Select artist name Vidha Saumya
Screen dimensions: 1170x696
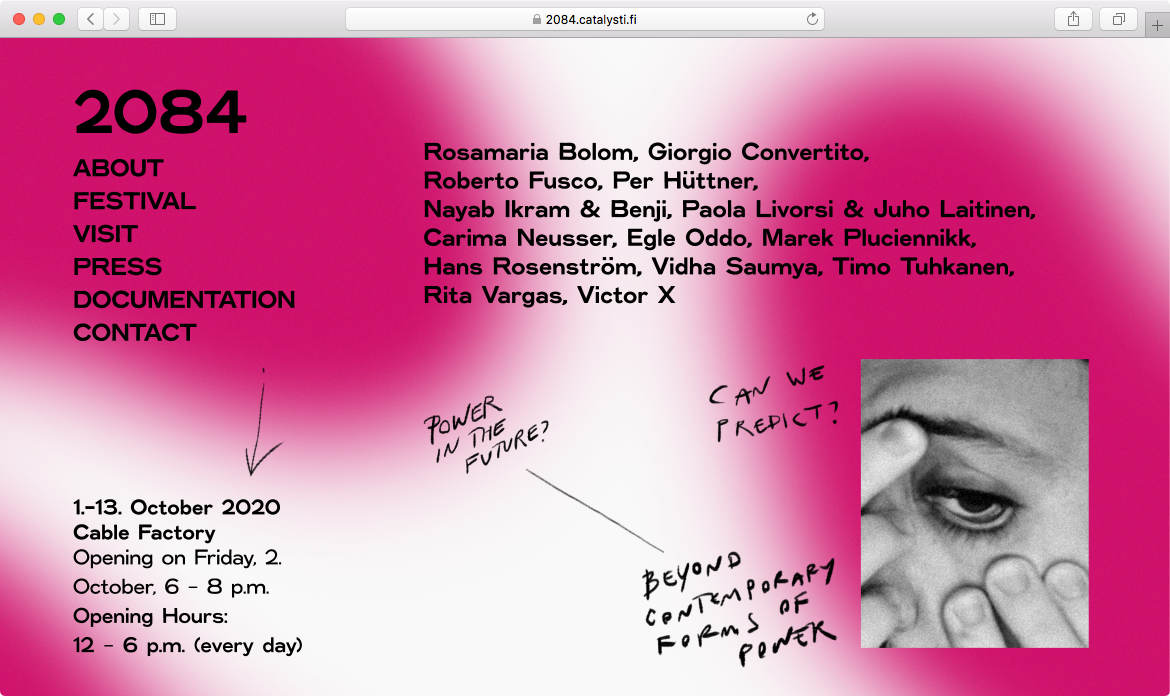pos(736,267)
